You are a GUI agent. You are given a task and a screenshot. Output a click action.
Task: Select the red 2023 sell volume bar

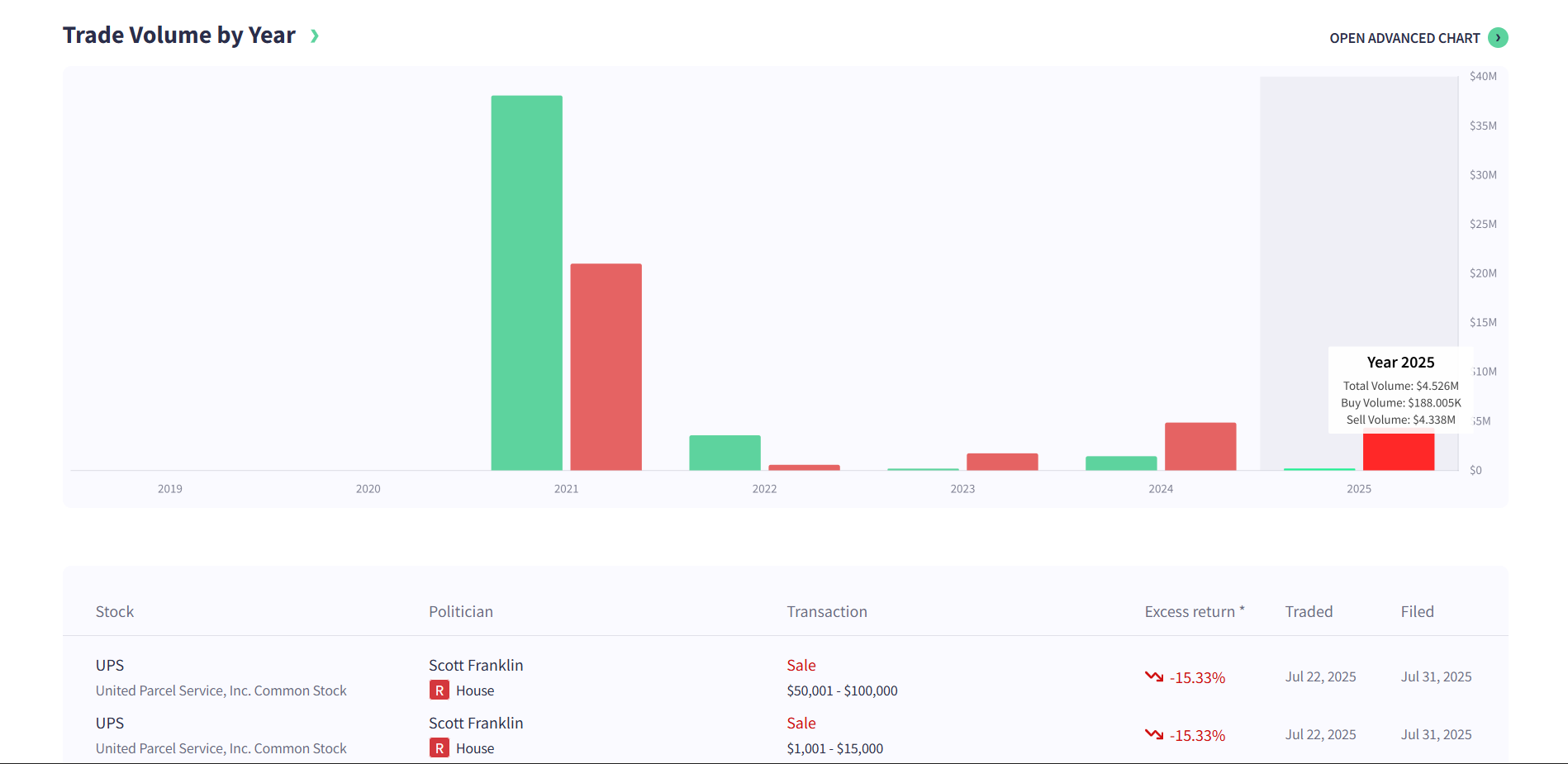point(1002,462)
